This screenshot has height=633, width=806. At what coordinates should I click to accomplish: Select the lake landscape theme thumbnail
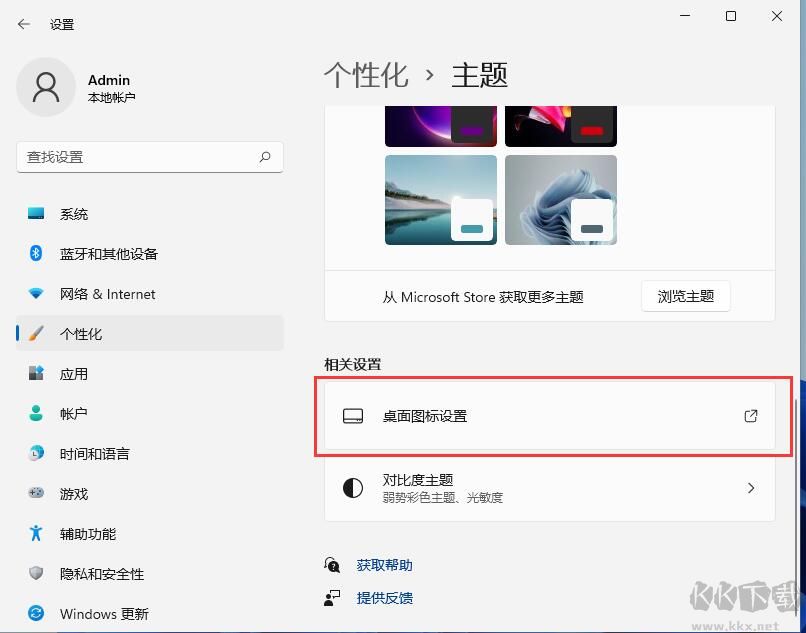click(x=441, y=200)
